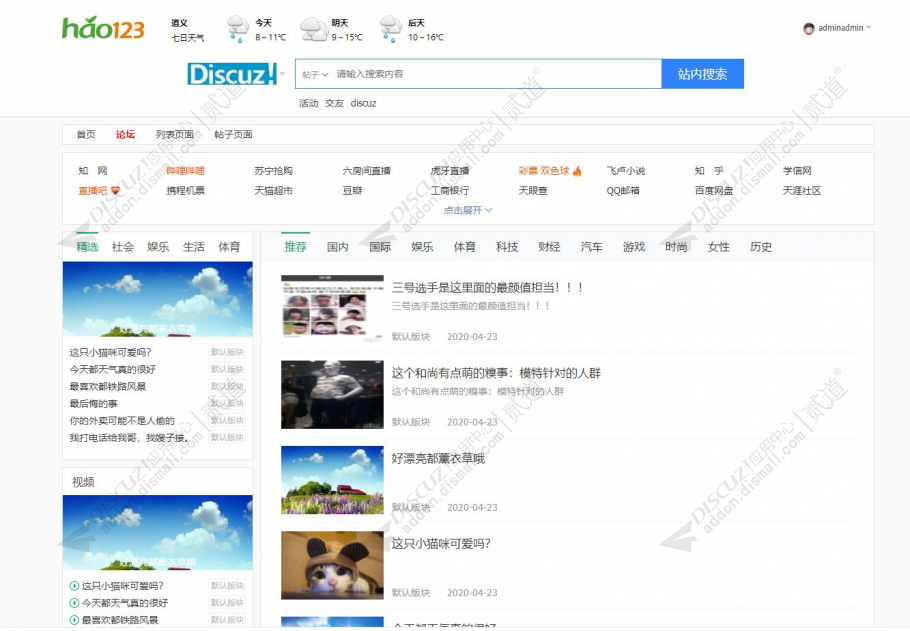Screen dimensions: 910x631
Task: Open the adminadmin account dropdown
Action: click(869, 27)
